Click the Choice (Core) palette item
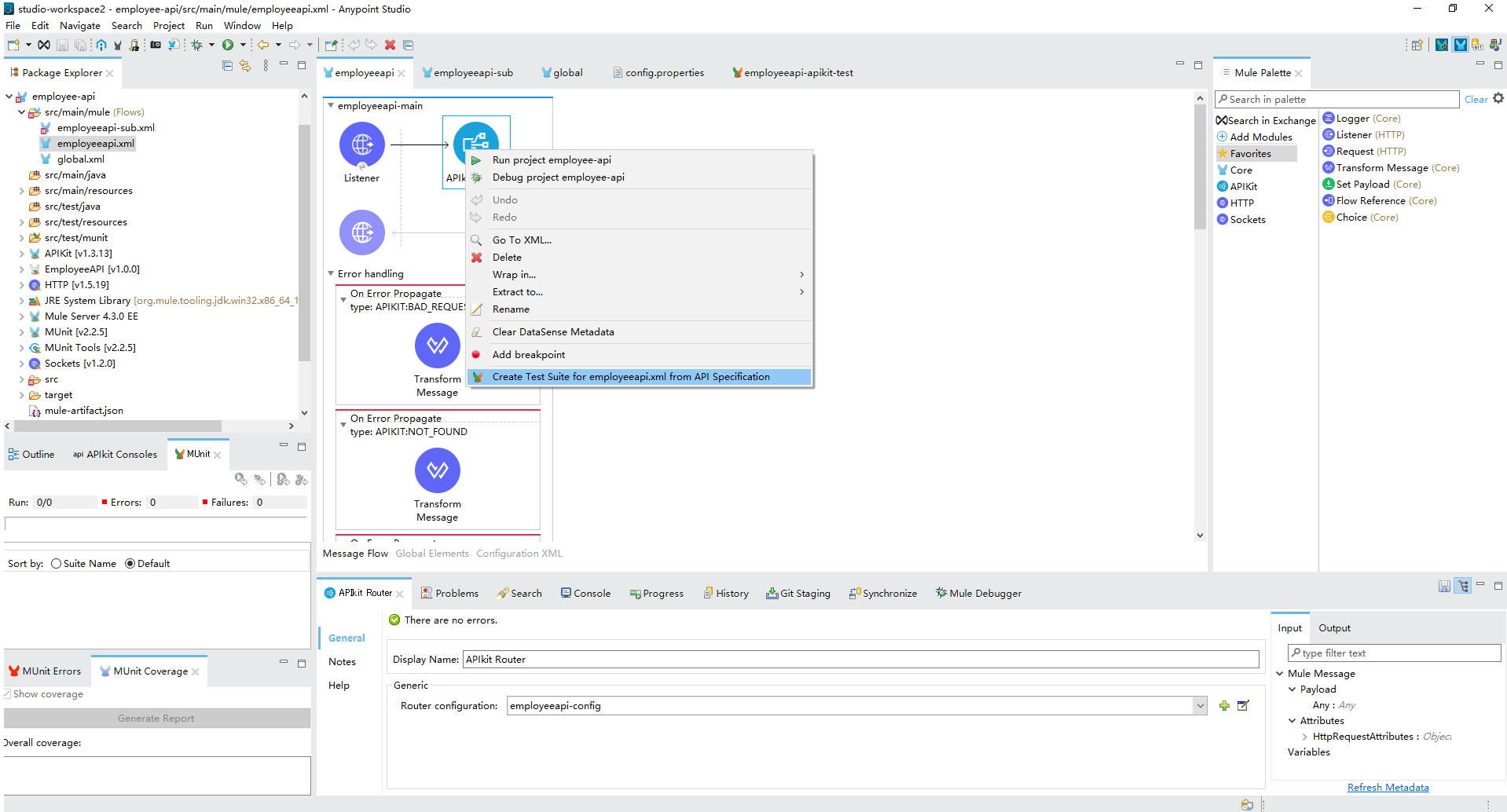This screenshot has width=1507, height=812. point(1361,218)
